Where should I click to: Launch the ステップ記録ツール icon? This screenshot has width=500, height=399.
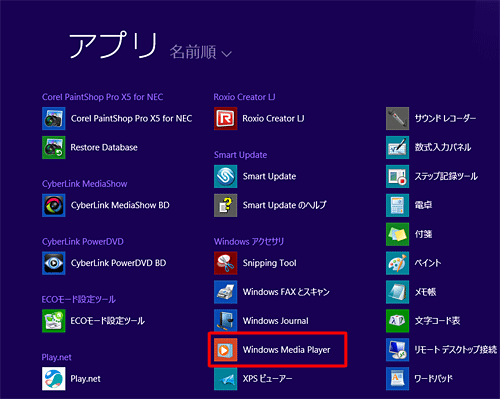coord(398,176)
